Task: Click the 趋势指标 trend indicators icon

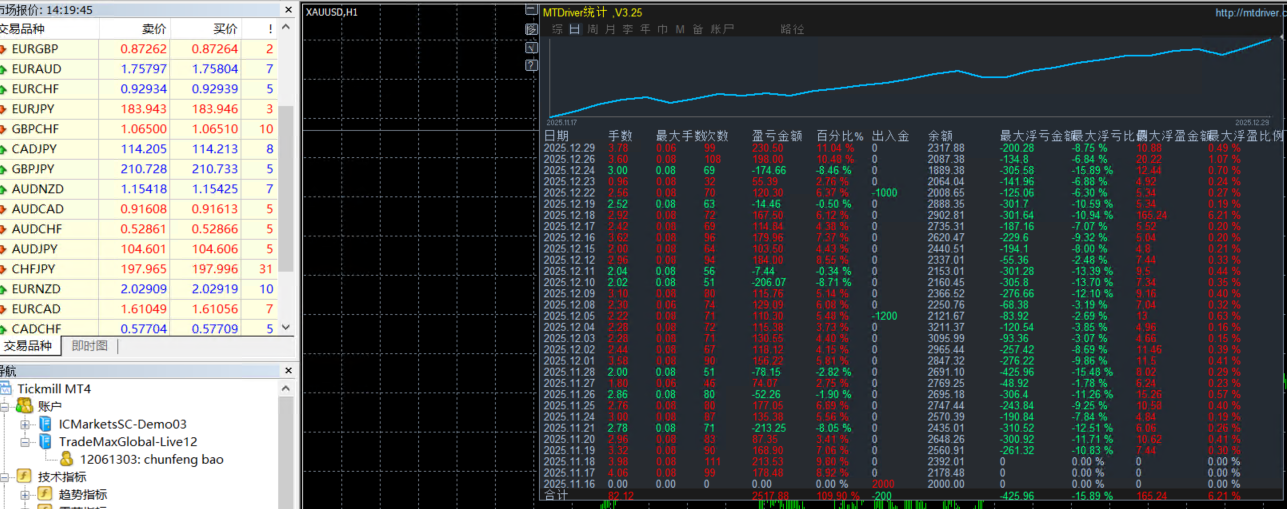Action: (45, 494)
